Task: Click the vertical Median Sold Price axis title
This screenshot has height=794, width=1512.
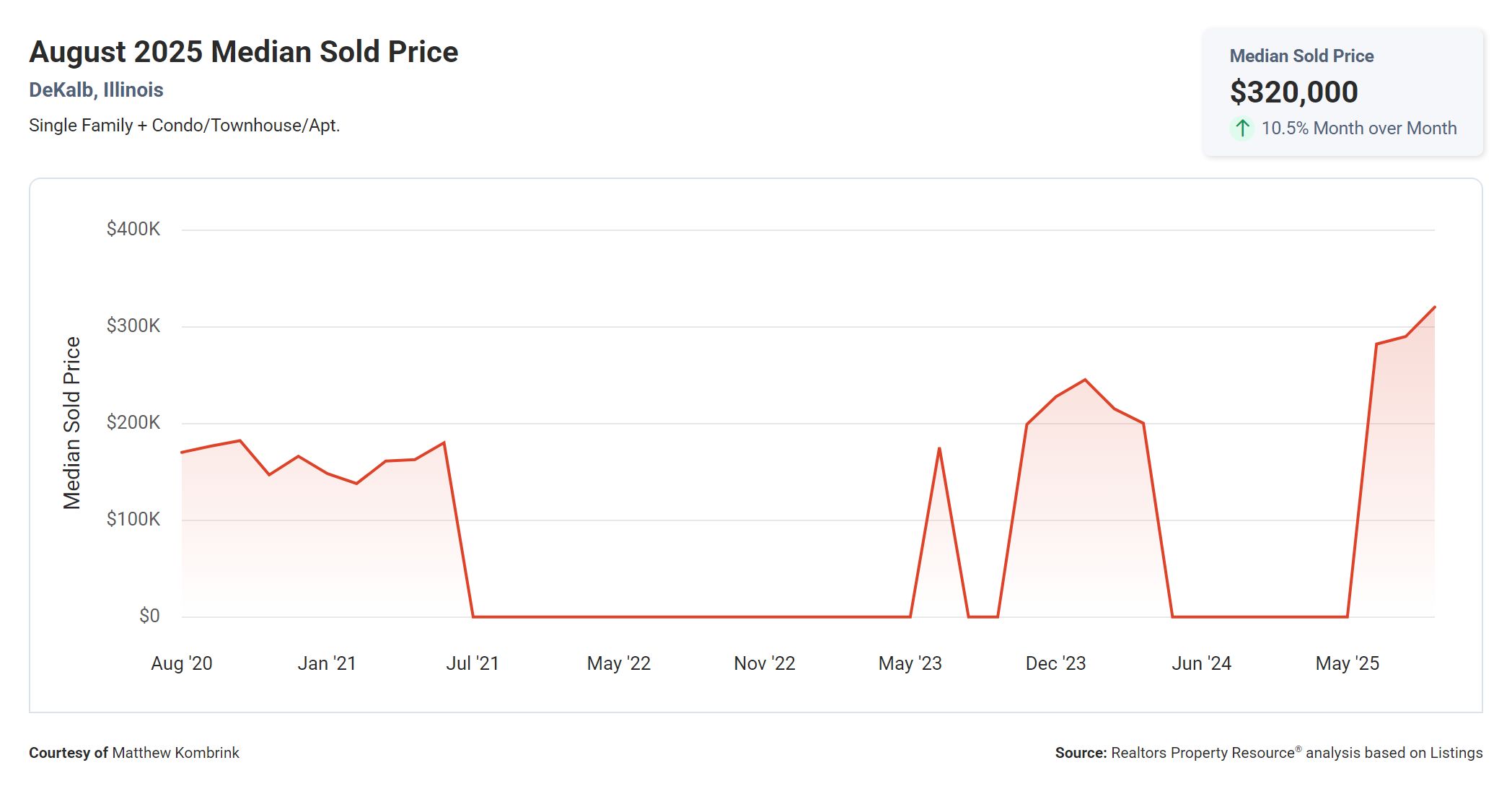Action: point(72,423)
